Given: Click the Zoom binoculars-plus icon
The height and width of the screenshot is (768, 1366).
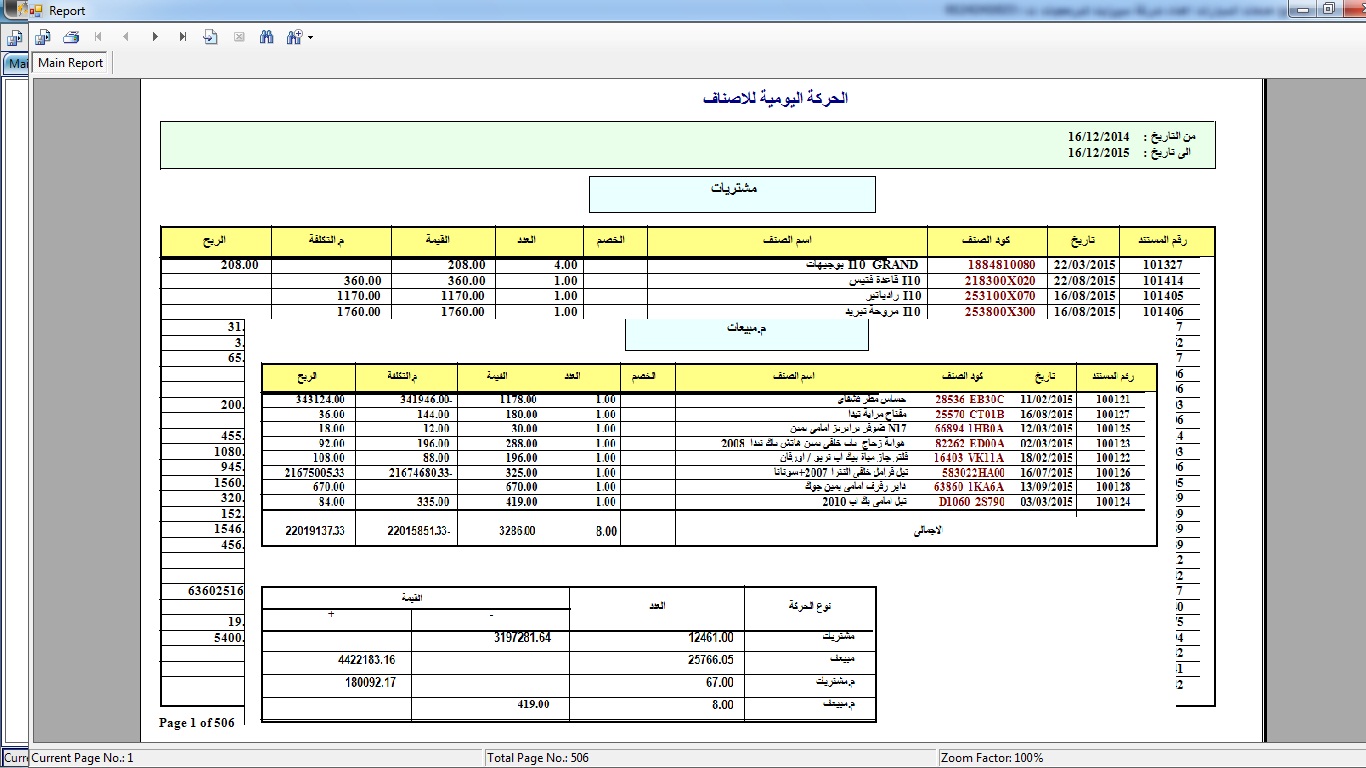Looking at the screenshot, I should (x=294, y=37).
